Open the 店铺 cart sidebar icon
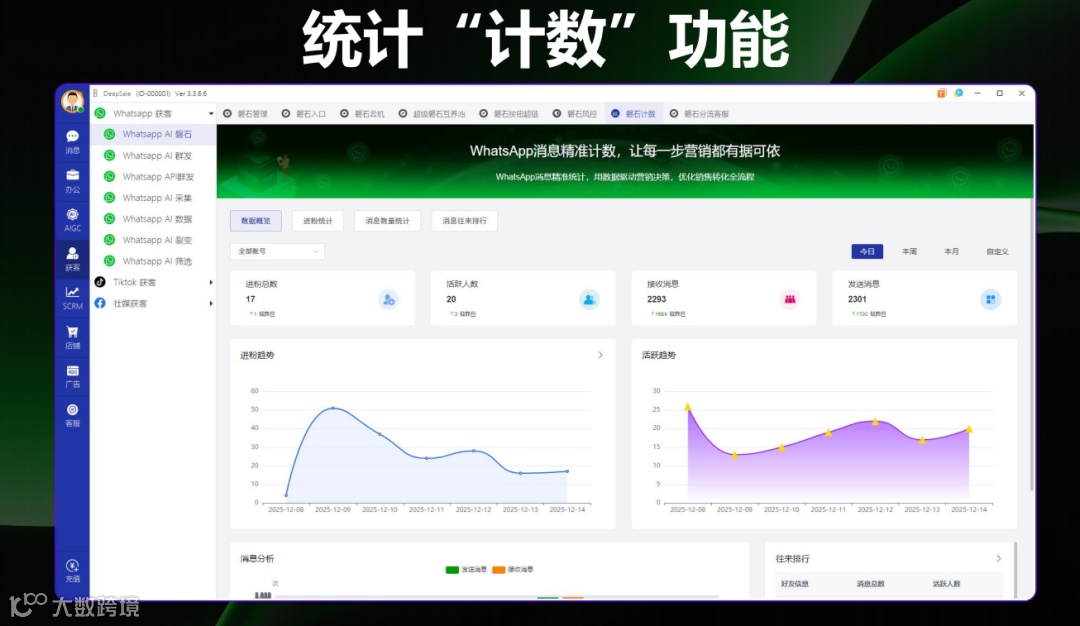 point(72,337)
